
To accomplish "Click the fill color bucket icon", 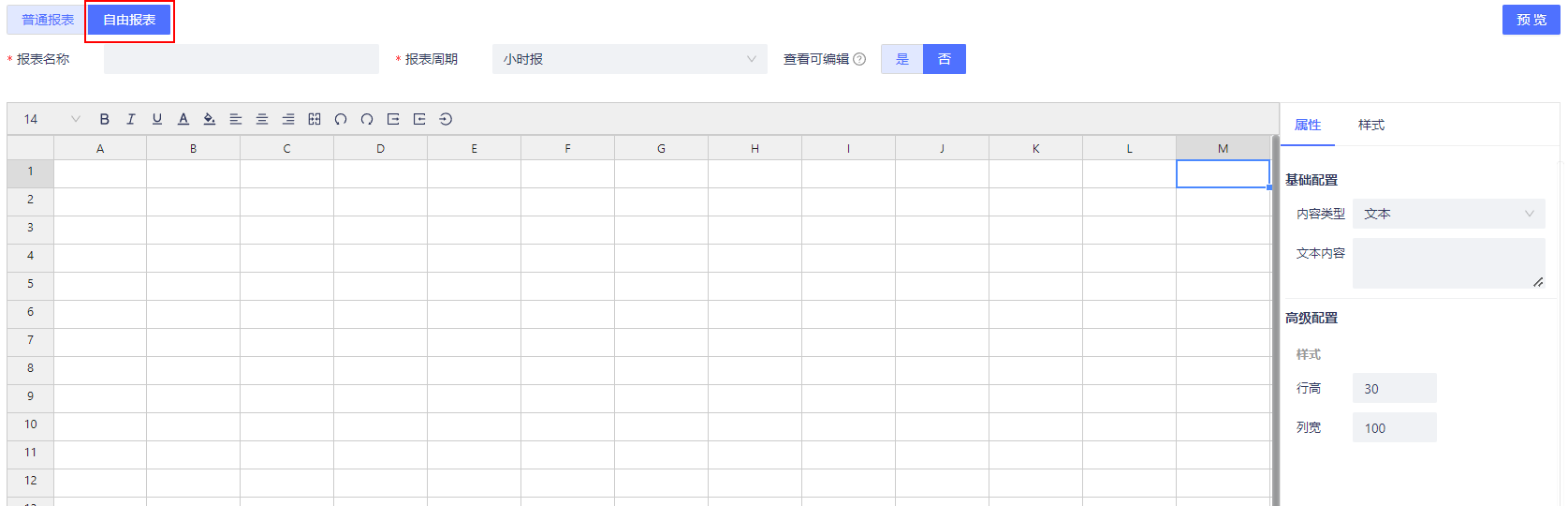I will [x=210, y=119].
